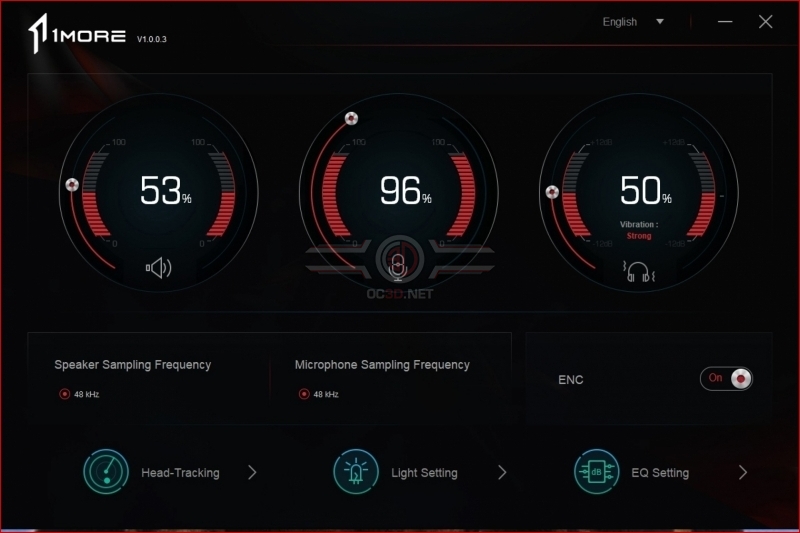This screenshot has height=533, width=800.
Task: Click the speaker volume dial knob
Action: click(x=72, y=185)
